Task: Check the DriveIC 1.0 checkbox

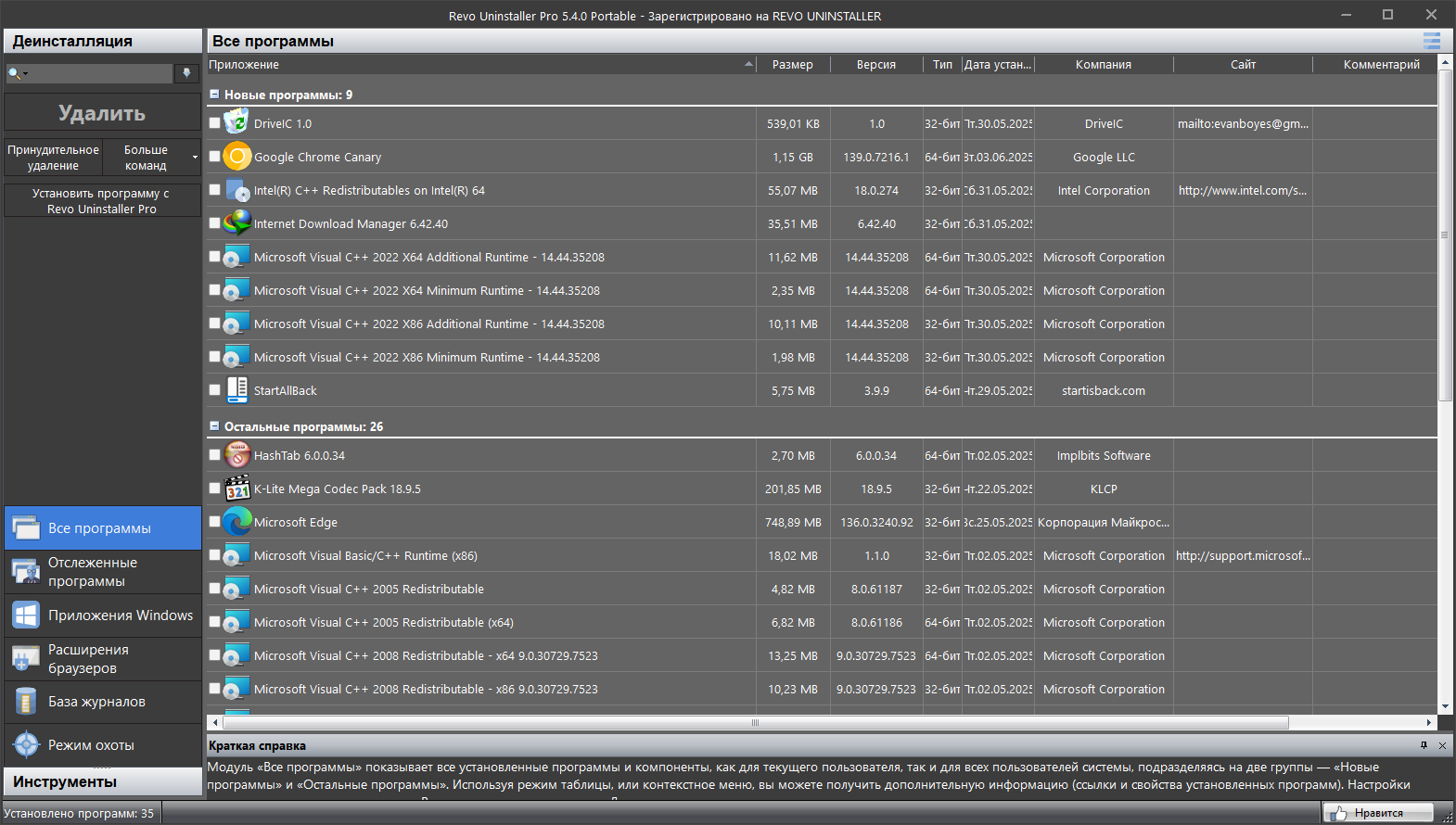Action: point(215,122)
